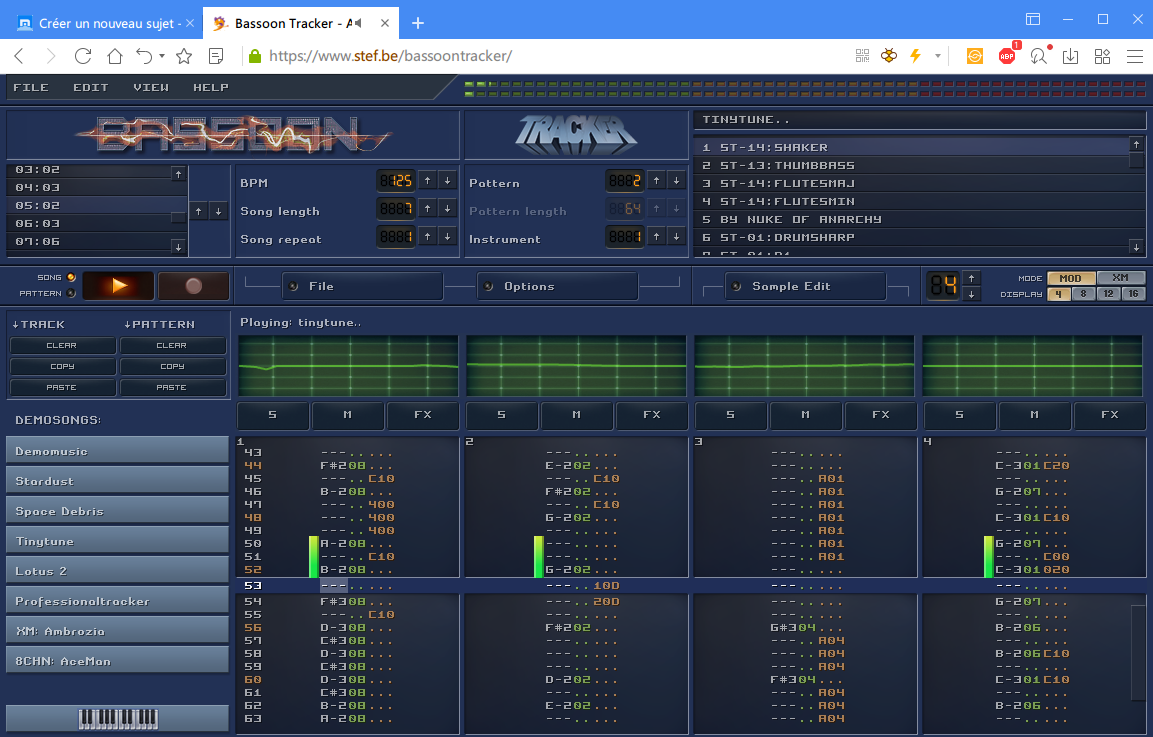Click the record button
The height and width of the screenshot is (737, 1153).
pyautogui.click(x=193, y=286)
